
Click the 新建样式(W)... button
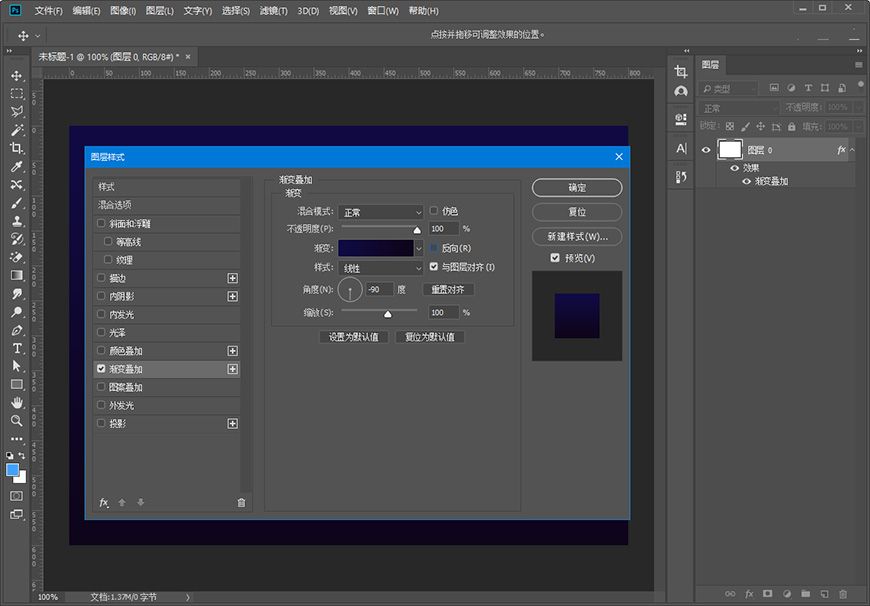[x=577, y=236]
